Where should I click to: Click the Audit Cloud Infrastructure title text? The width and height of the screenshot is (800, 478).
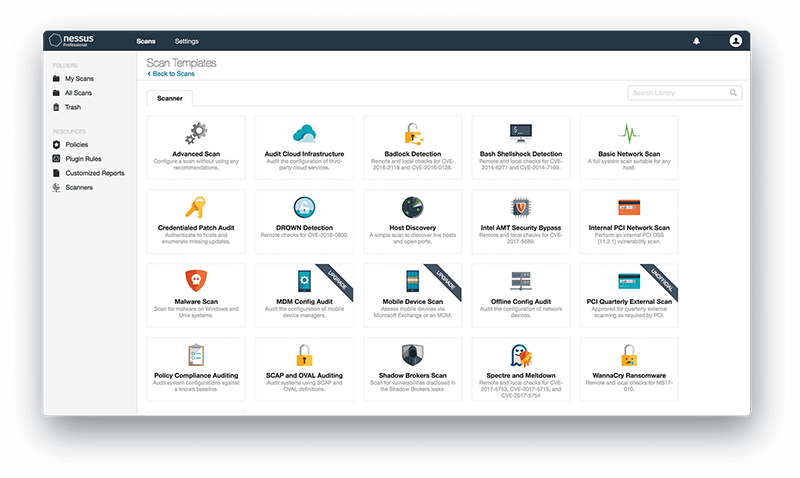pos(305,154)
